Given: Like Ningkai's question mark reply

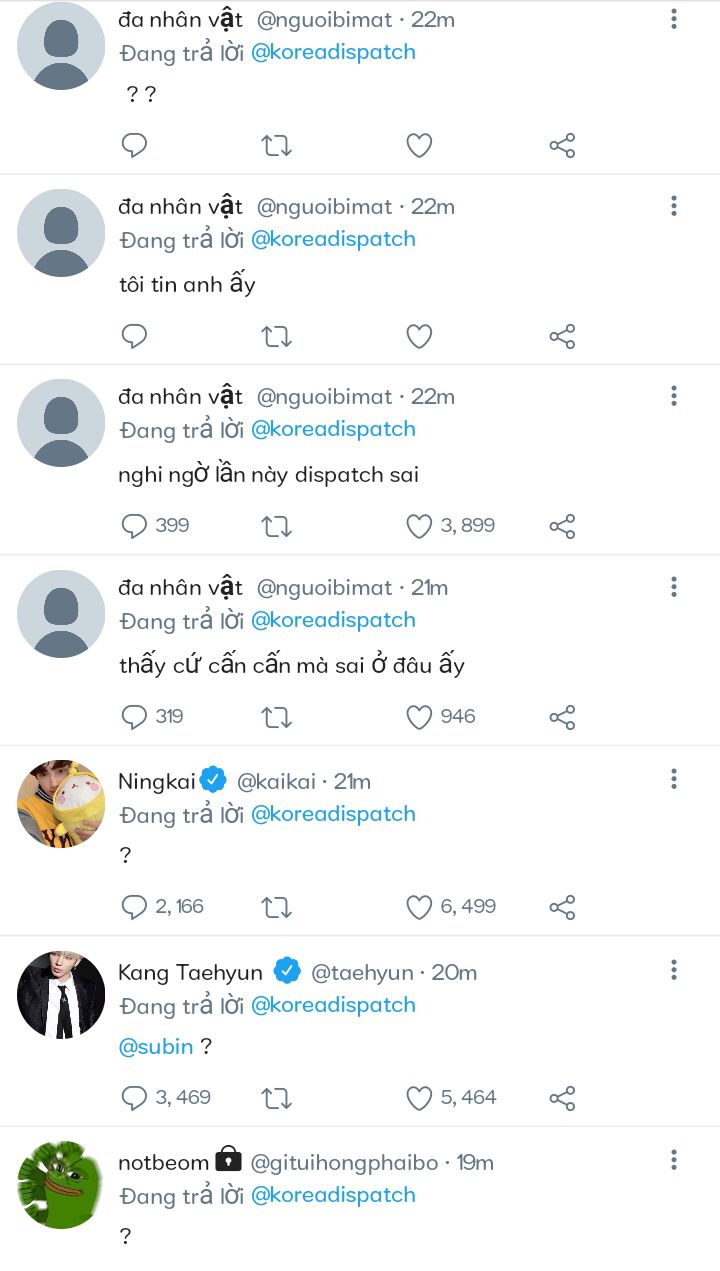Looking at the screenshot, I should coord(419,907).
